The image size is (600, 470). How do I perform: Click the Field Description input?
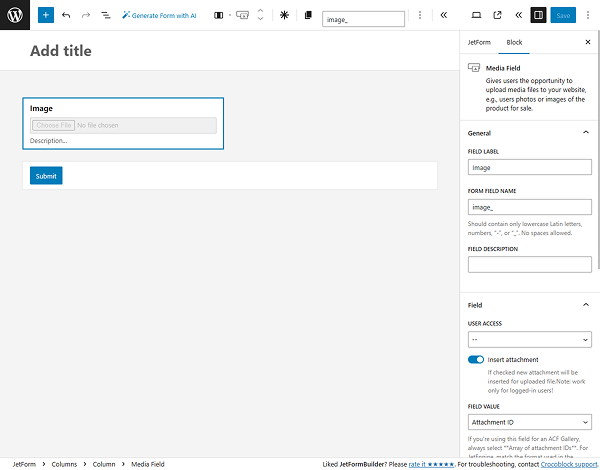(x=529, y=264)
